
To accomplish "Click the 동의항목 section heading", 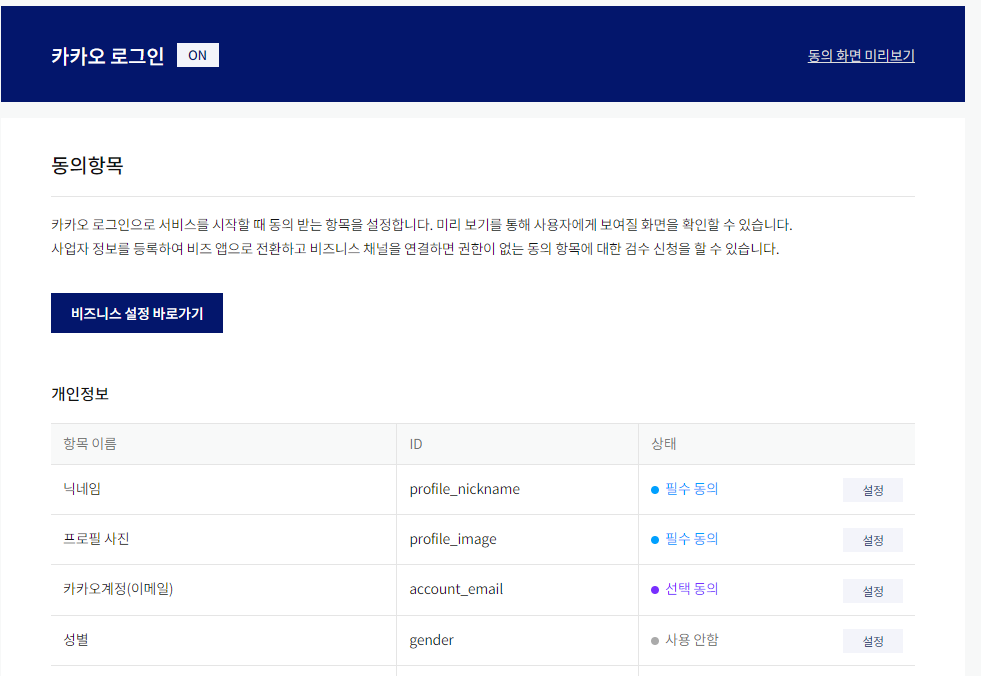I will pyautogui.click(x=87, y=165).
